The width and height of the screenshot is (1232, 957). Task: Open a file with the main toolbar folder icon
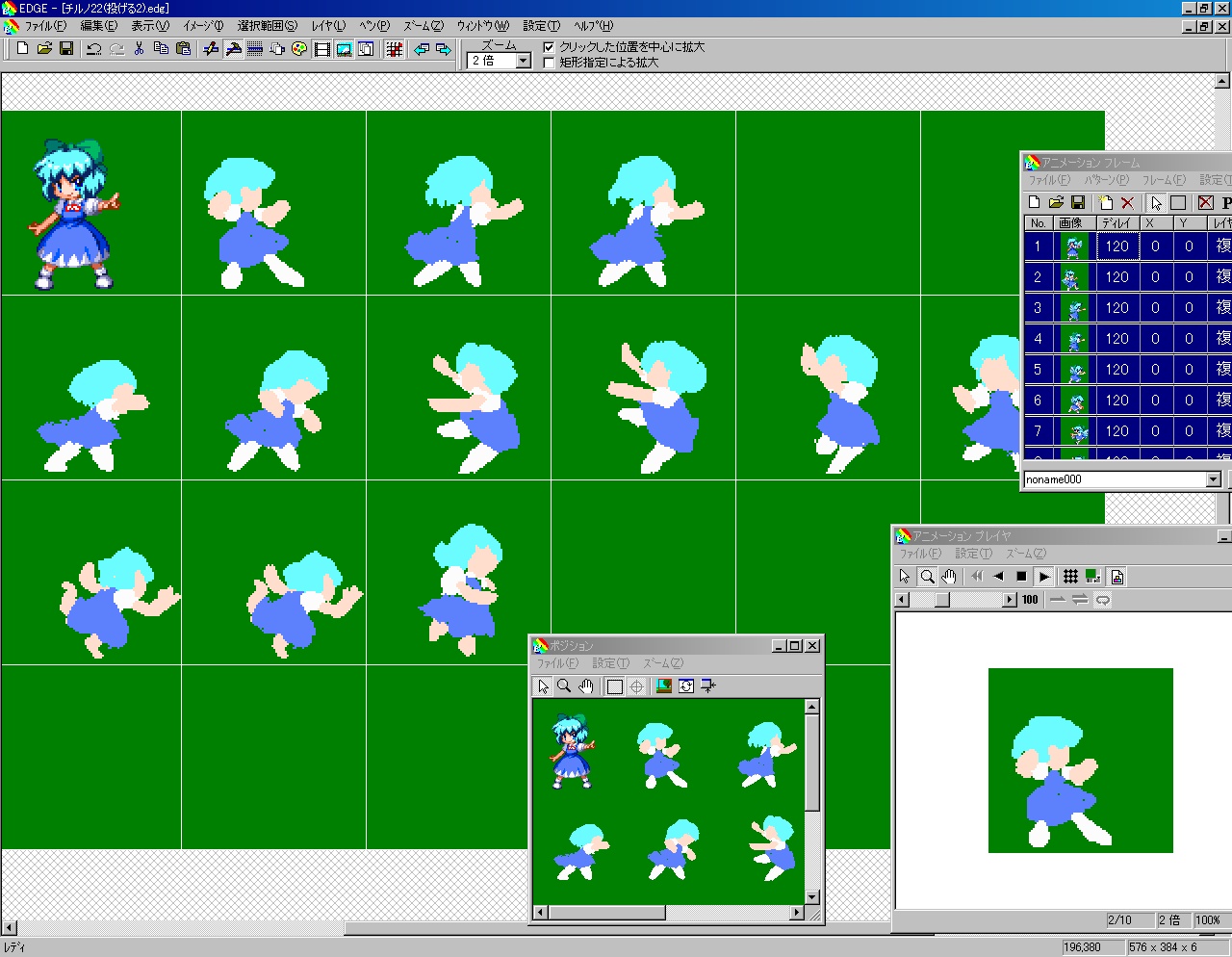[x=44, y=48]
